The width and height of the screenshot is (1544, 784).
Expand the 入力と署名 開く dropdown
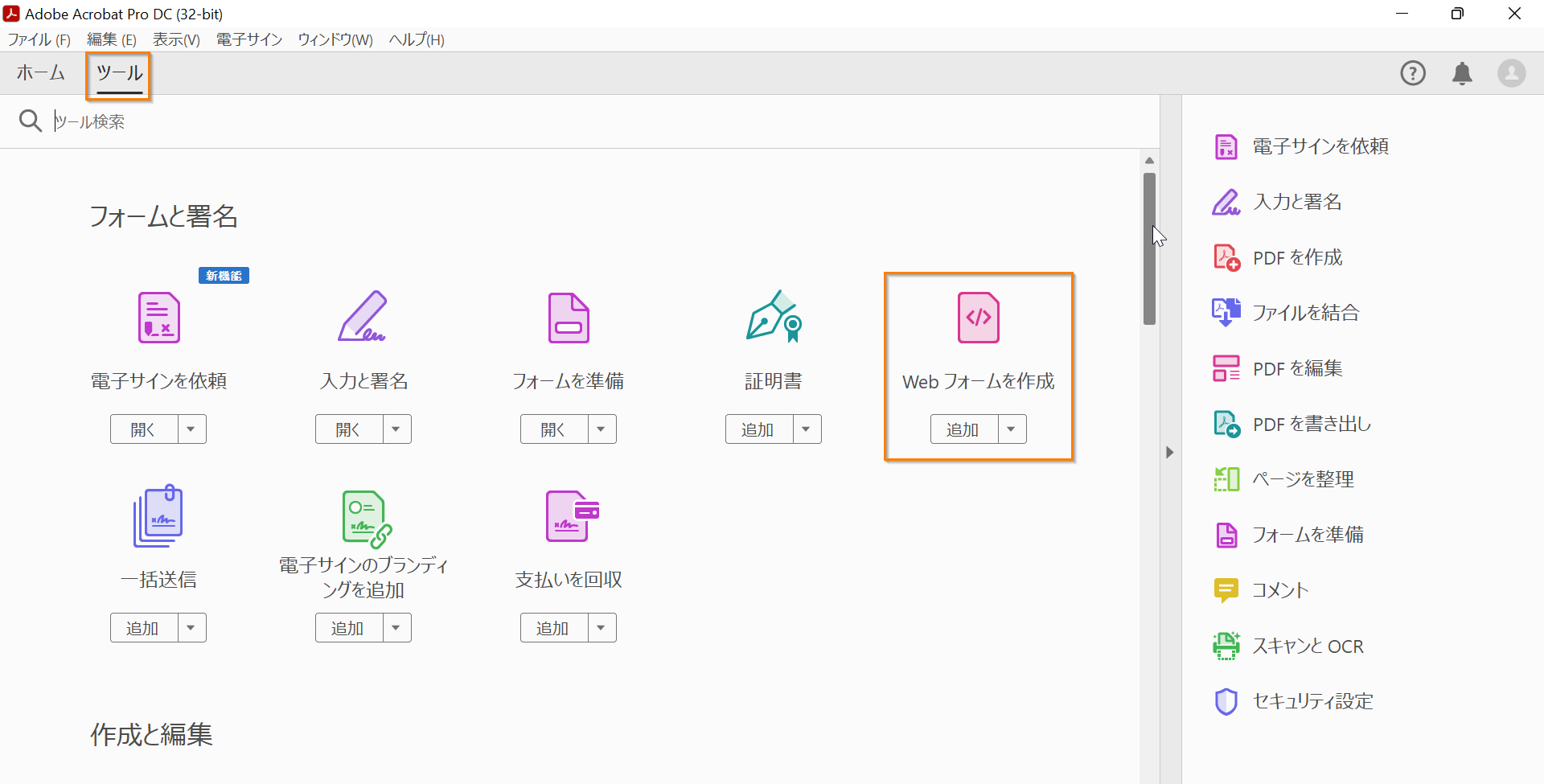396,429
